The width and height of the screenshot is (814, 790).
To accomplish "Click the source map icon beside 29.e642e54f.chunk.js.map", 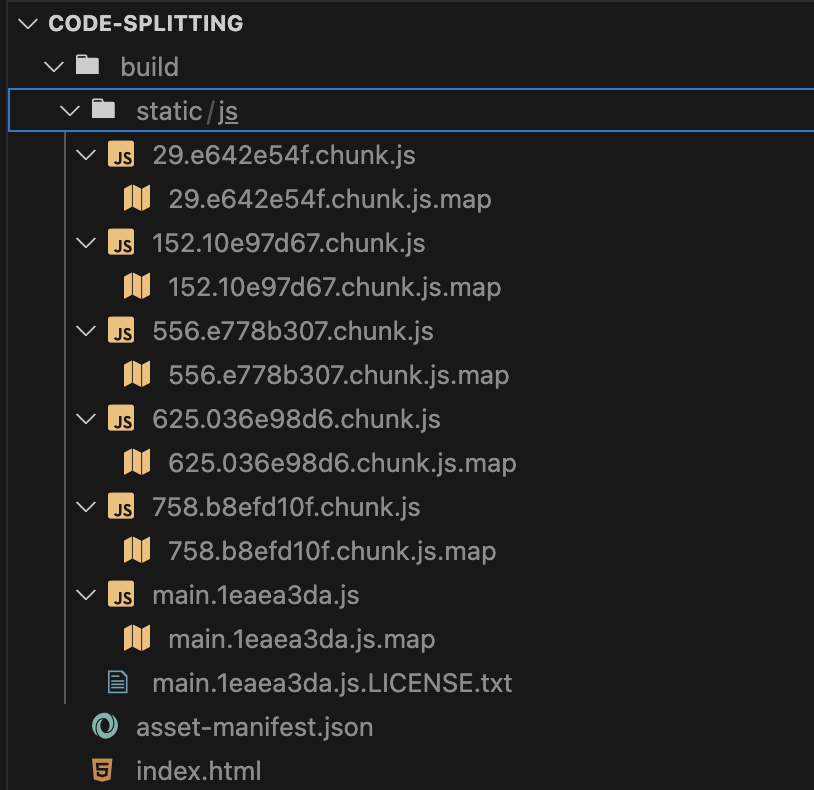I will (x=137, y=198).
